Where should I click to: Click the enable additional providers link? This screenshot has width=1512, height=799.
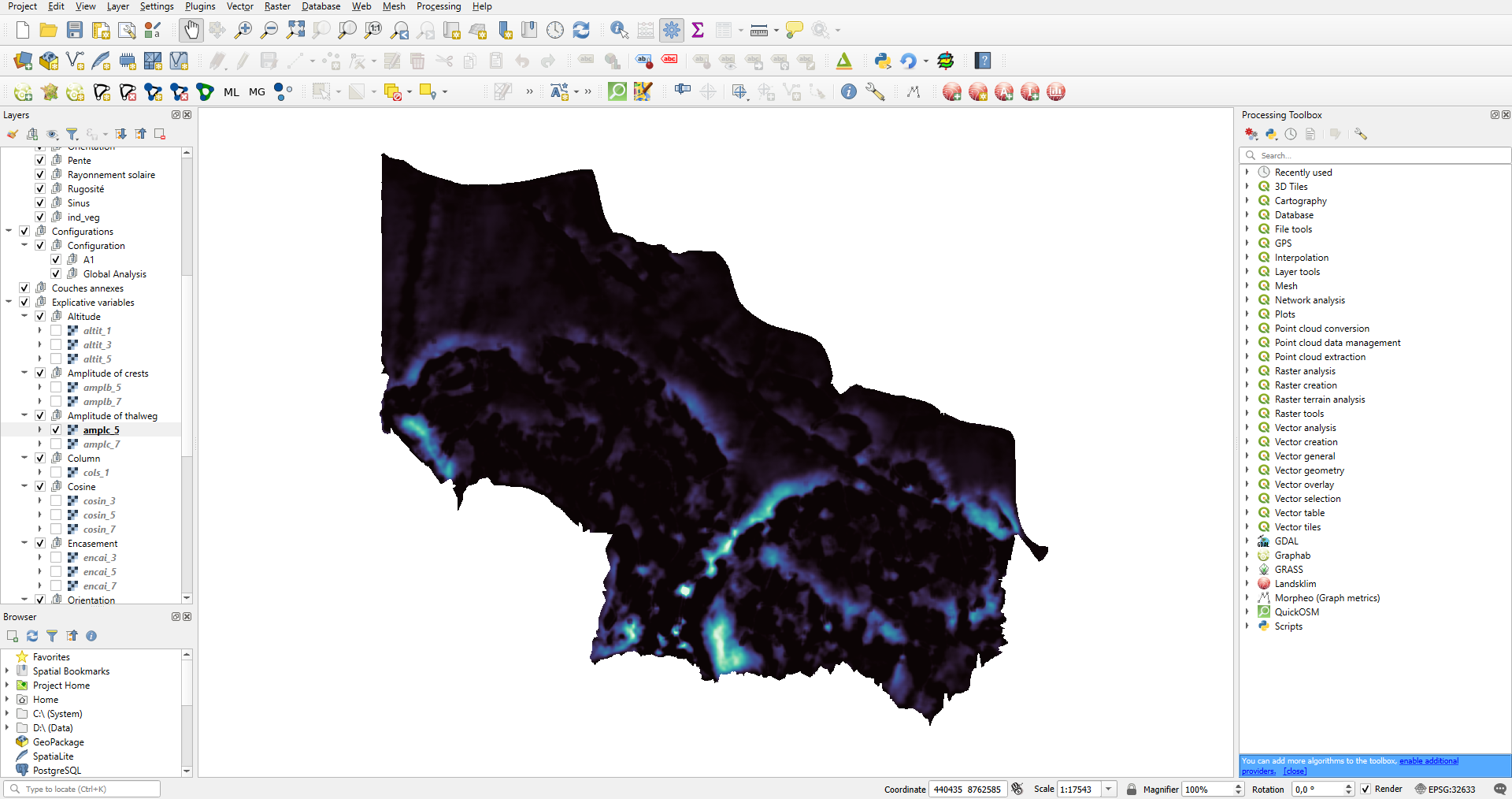(x=1429, y=761)
